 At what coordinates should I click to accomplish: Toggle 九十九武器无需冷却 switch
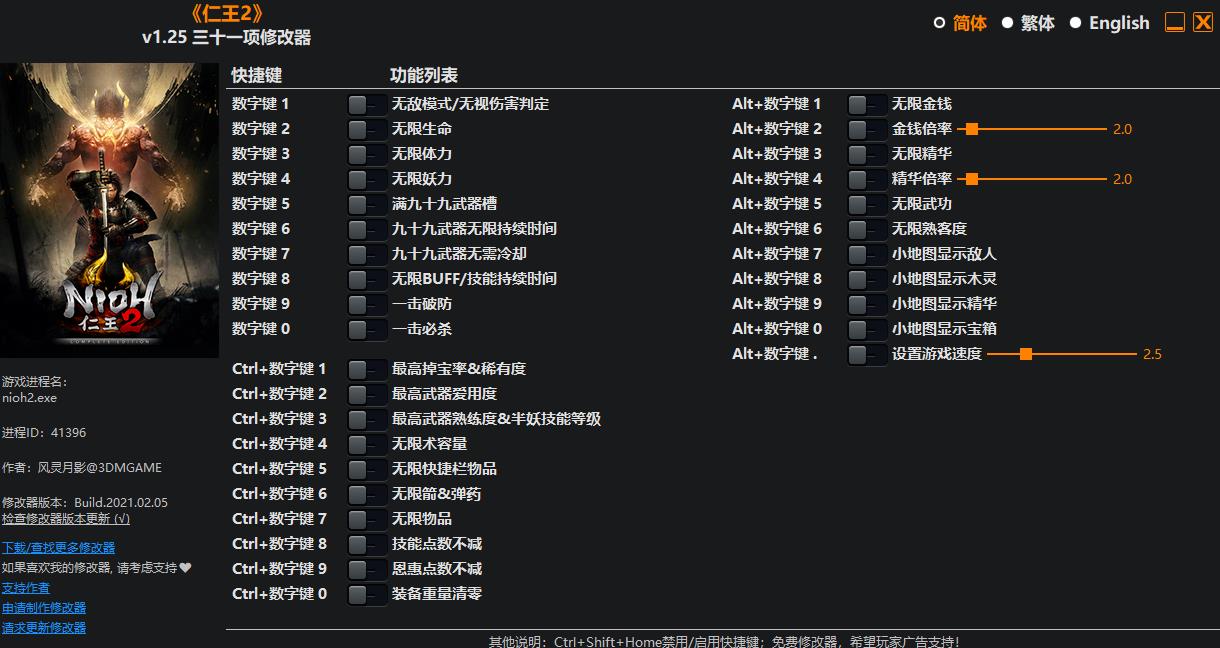pos(367,254)
